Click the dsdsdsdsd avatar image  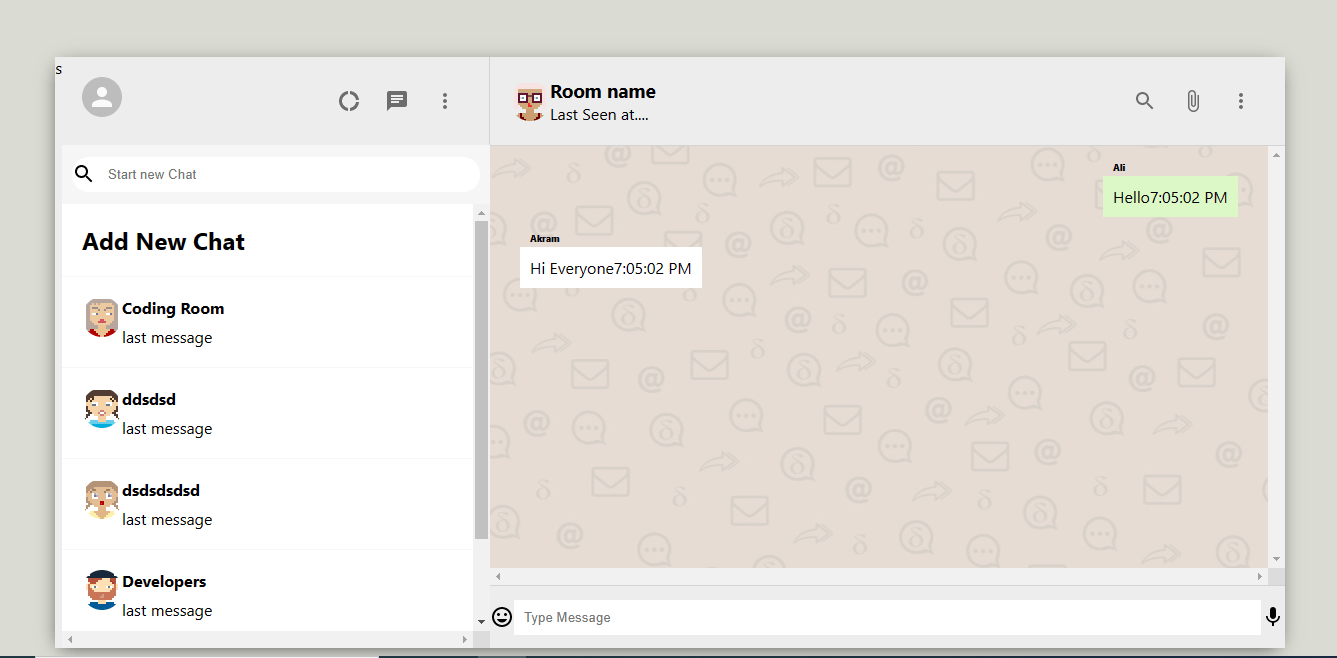(102, 500)
